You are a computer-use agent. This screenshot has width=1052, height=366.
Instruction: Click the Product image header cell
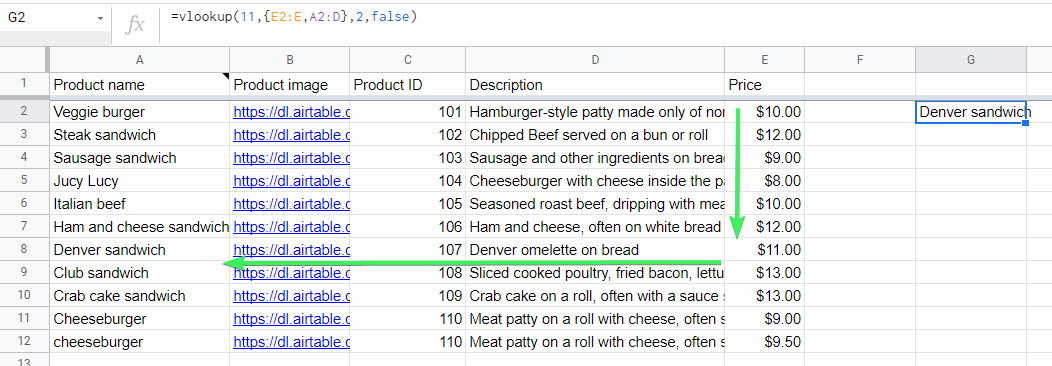tap(290, 84)
